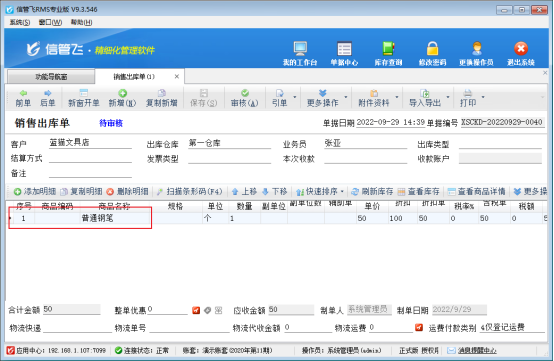Click 修改密码 lock icon

click(x=432, y=49)
